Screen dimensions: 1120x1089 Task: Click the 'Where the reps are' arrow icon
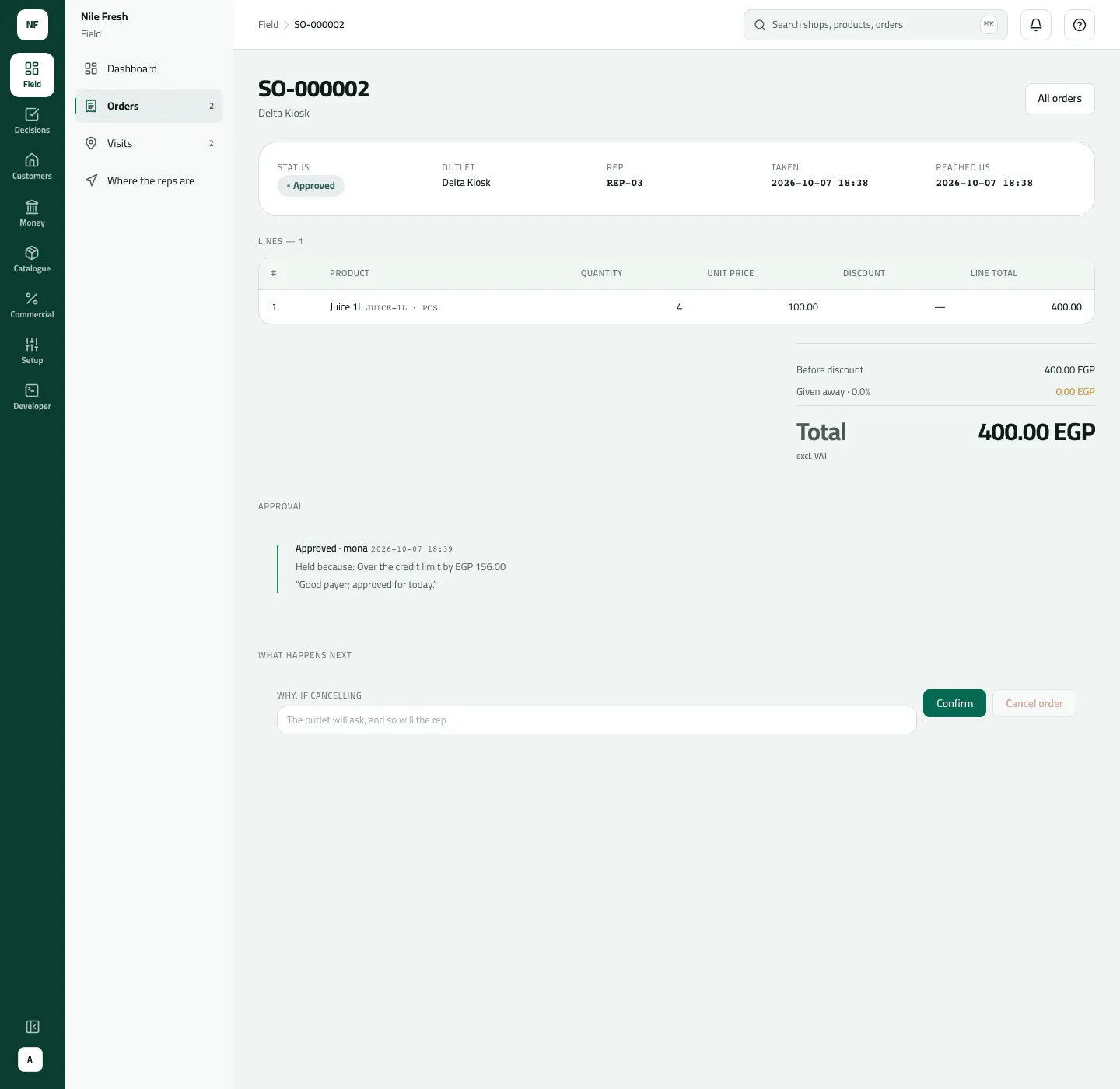91,180
